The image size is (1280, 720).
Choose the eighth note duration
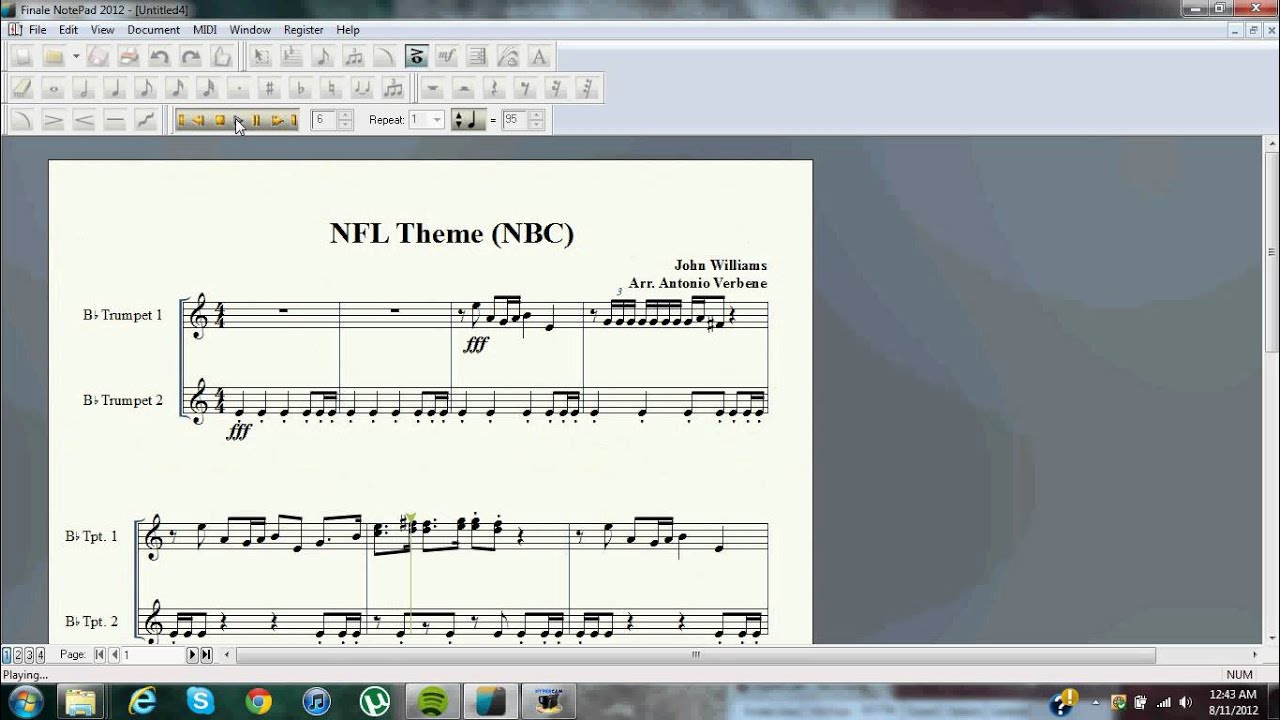click(x=146, y=88)
